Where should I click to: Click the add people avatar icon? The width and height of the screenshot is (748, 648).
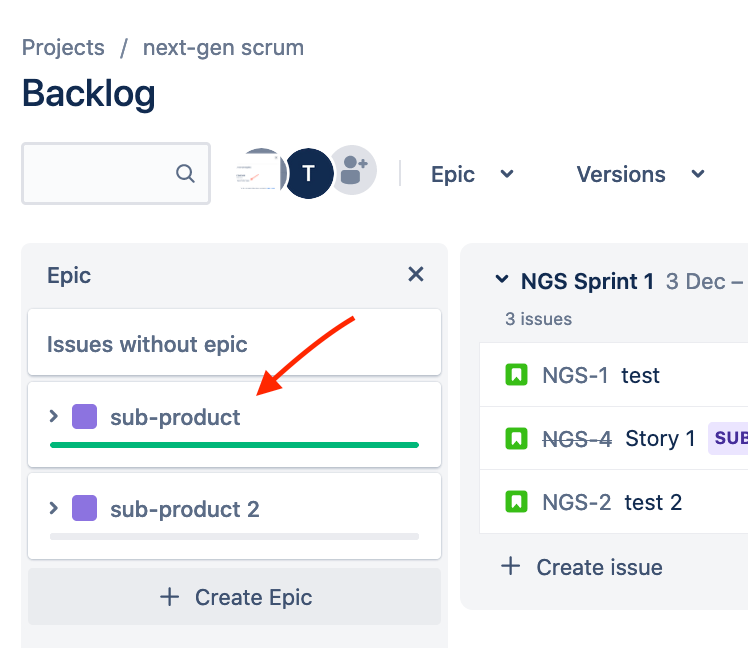(x=352, y=173)
